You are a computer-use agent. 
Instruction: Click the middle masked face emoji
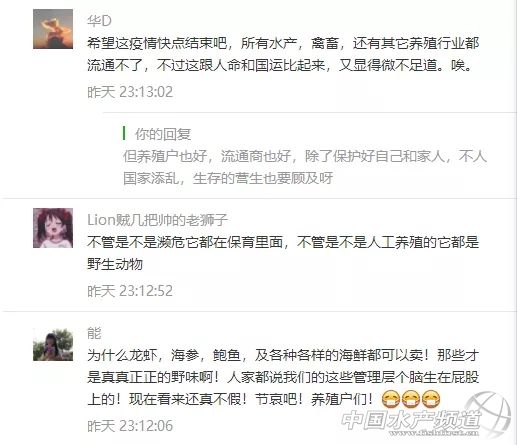(x=411, y=399)
